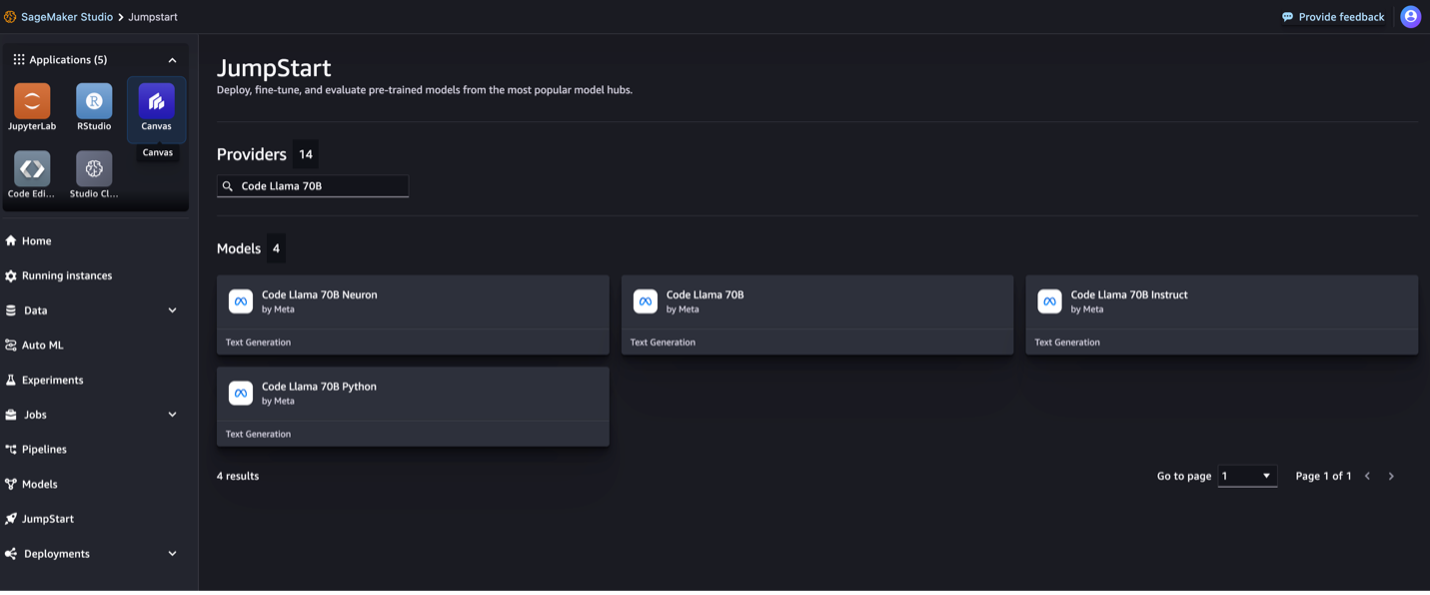This screenshot has width=1430, height=595.
Task: Collapse the Applications panel chevron
Action: [172, 60]
